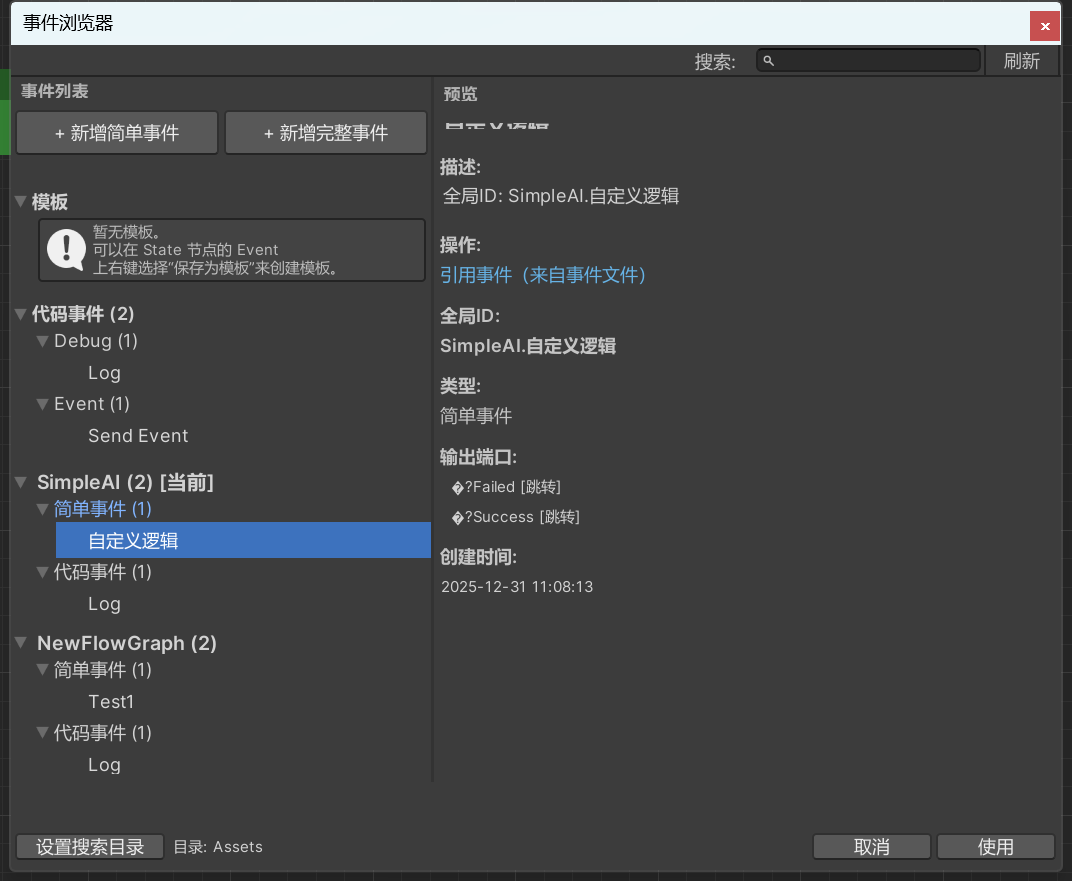Image resolution: width=1072 pixels, height=881 pixels.
Task: Click into the 搜索 input field
Action: point(875,61)
